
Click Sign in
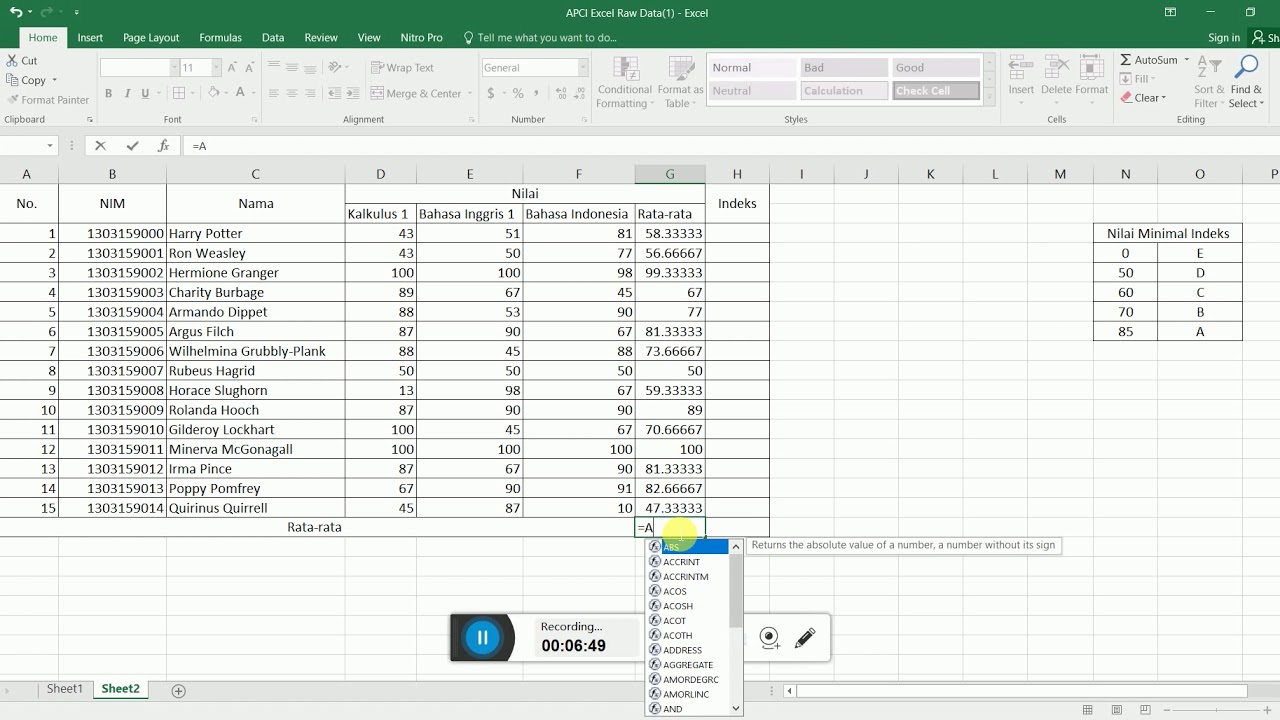pos(1224,38)
